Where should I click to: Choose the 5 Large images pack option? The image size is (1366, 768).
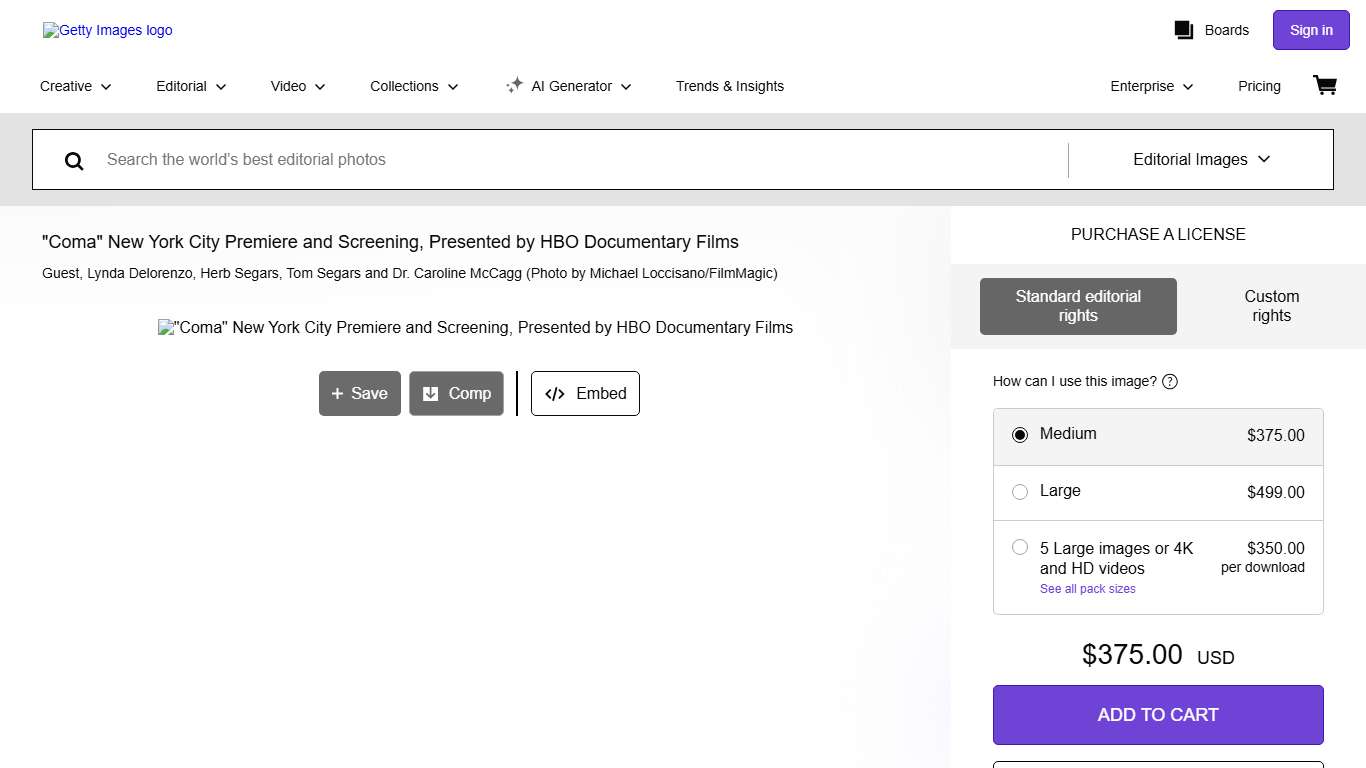(x=1020, y=547)
